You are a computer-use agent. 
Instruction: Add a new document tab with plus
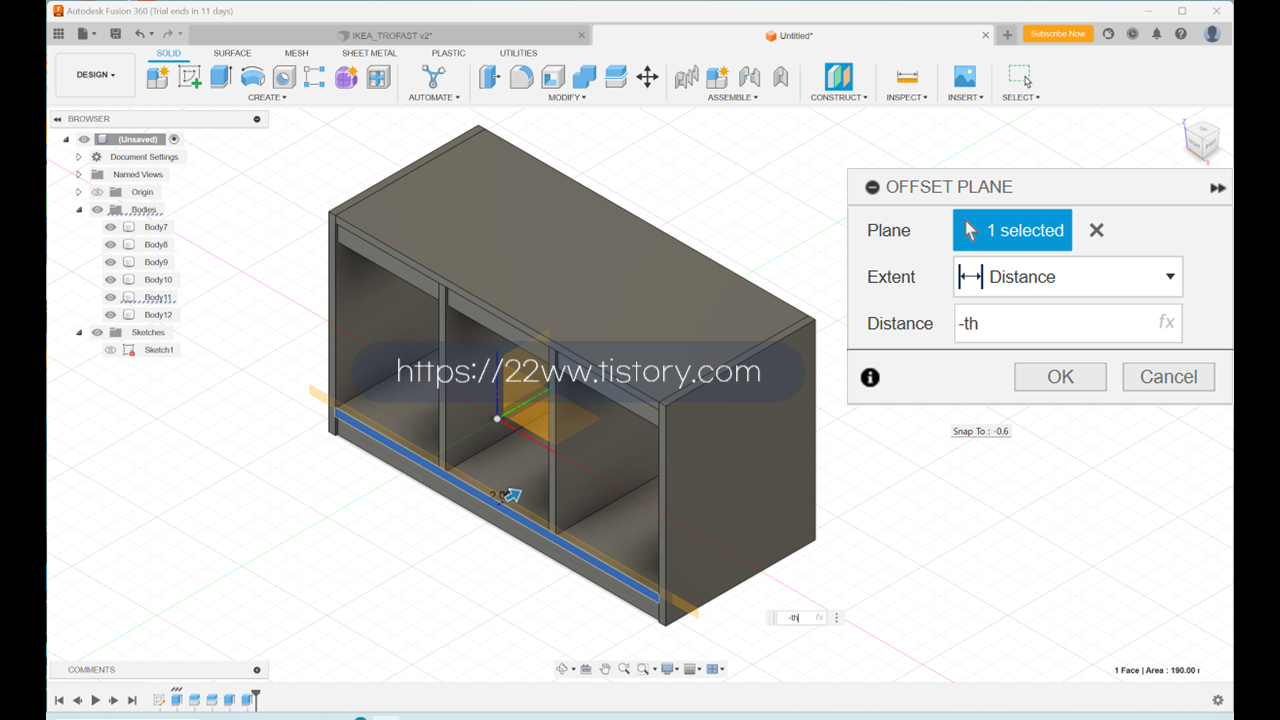point(1007,35)
